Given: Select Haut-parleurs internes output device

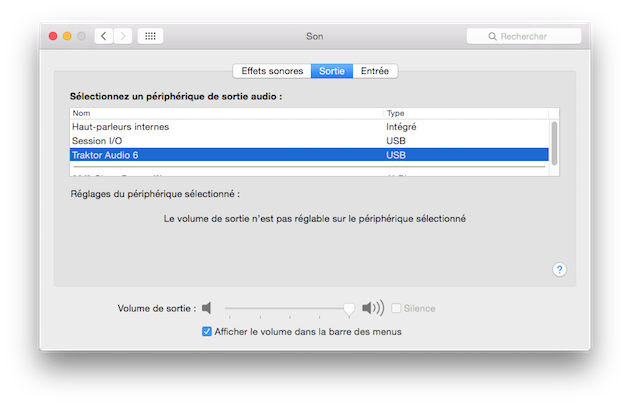Looking at the screenshot, I should (309, 127).
